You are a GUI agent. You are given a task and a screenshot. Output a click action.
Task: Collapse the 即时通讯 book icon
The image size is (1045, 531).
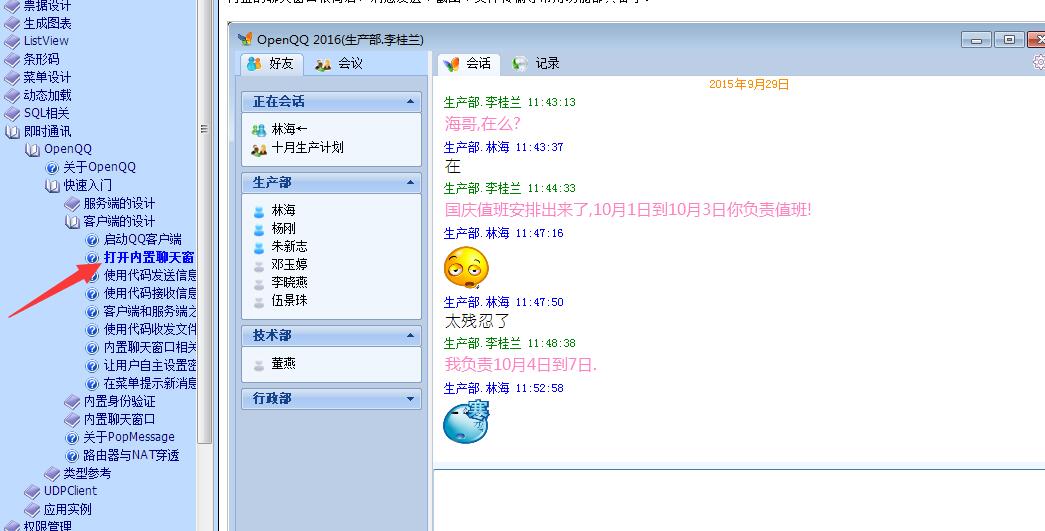[12, 131]
